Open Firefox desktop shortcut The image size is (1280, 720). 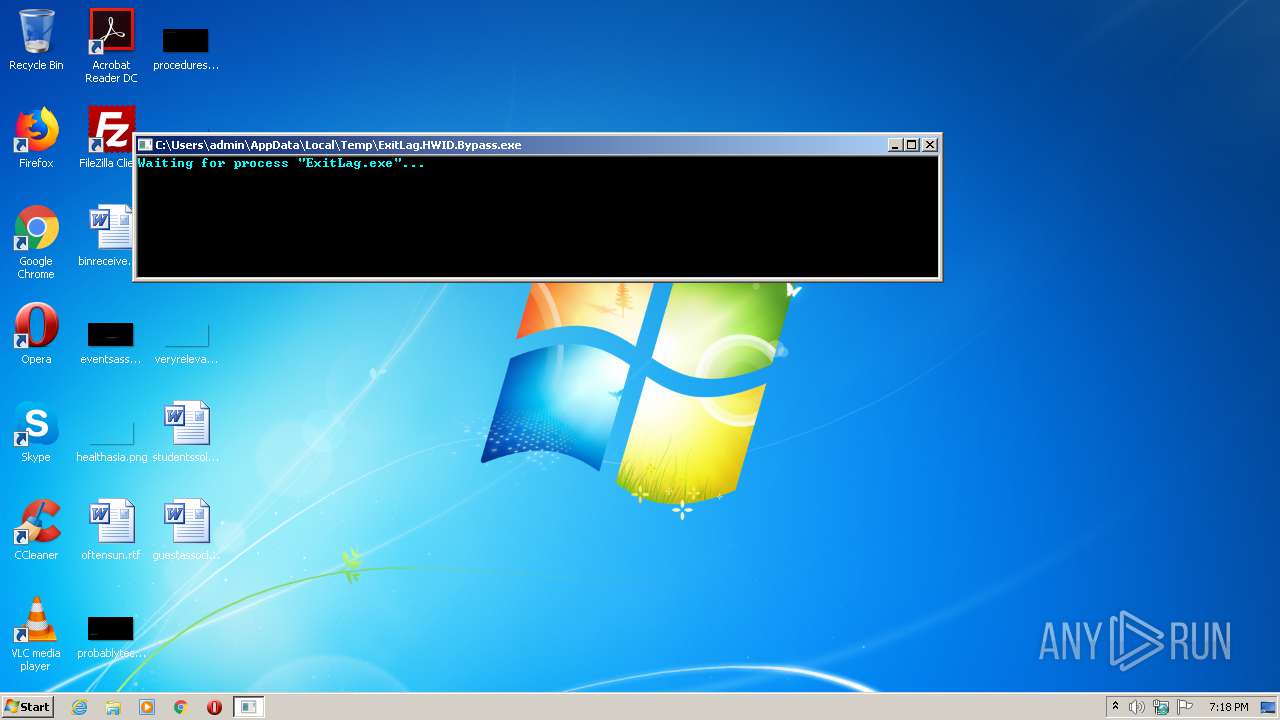click(36, 138)
